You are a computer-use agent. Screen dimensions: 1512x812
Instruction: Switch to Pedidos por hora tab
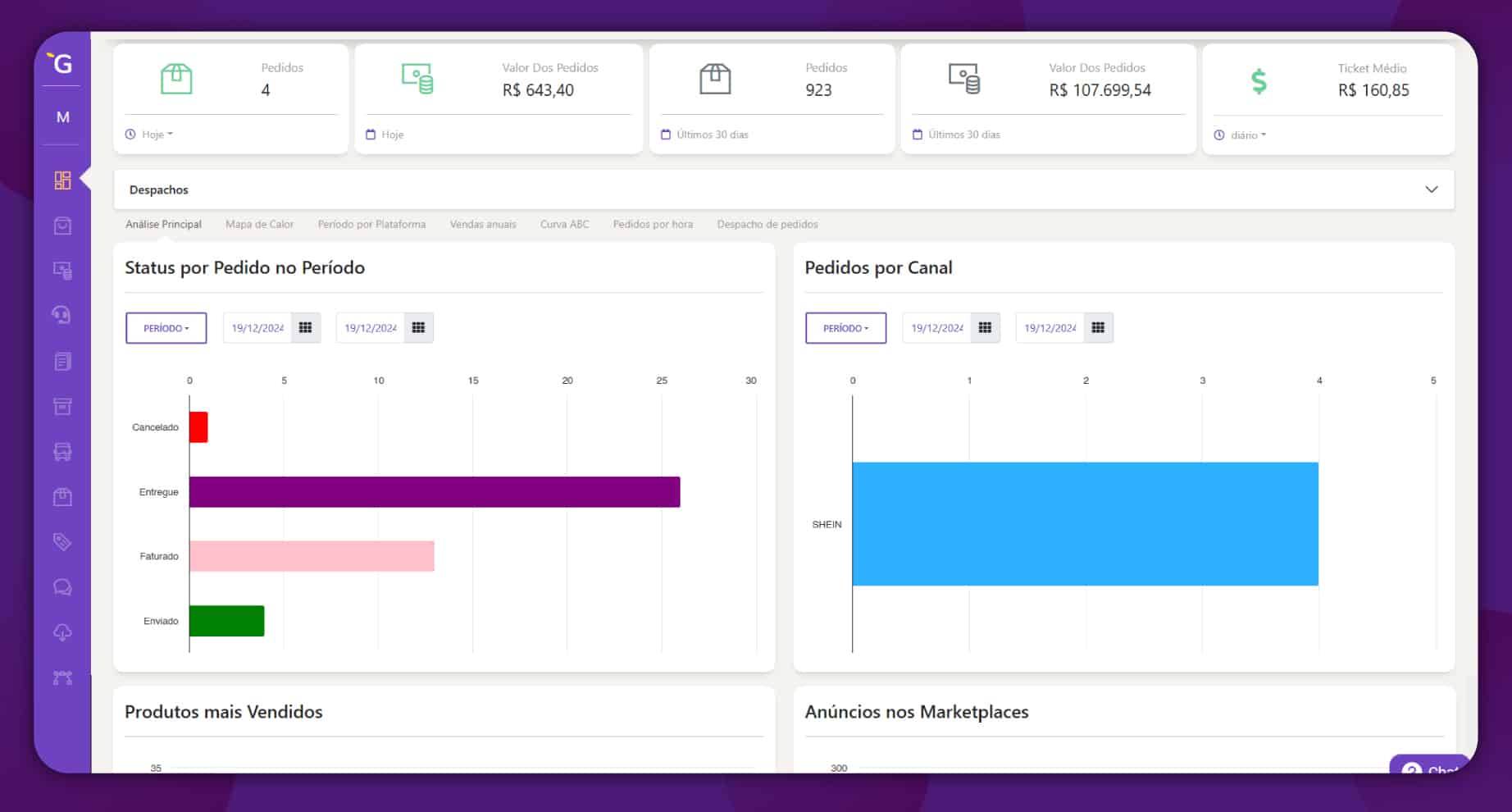(x=653, y=224)
